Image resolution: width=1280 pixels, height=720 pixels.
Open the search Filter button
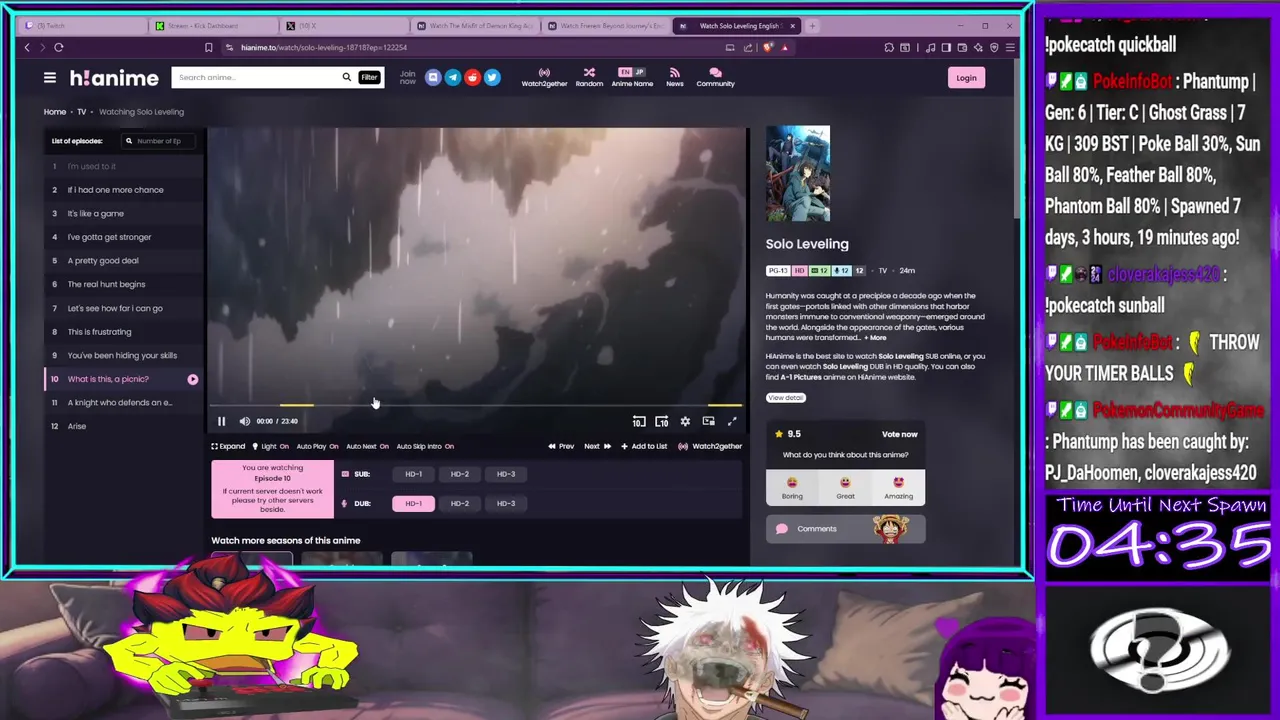point(369,77)
